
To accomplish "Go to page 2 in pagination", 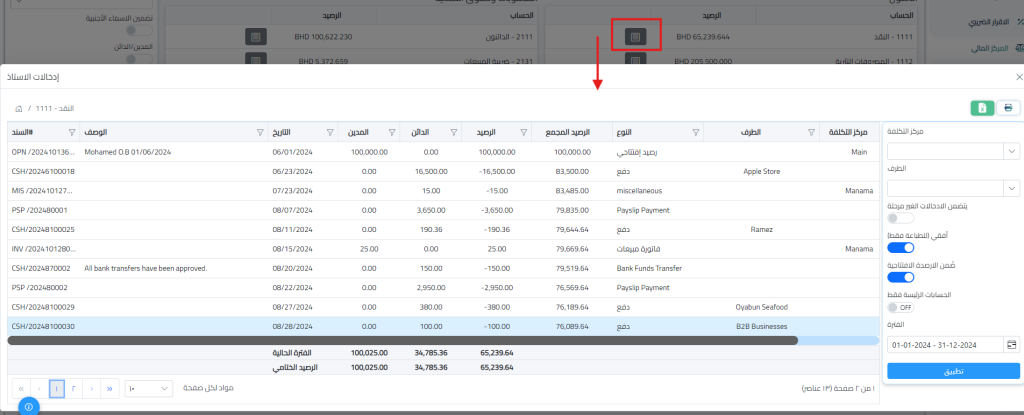I will [73, 388].
